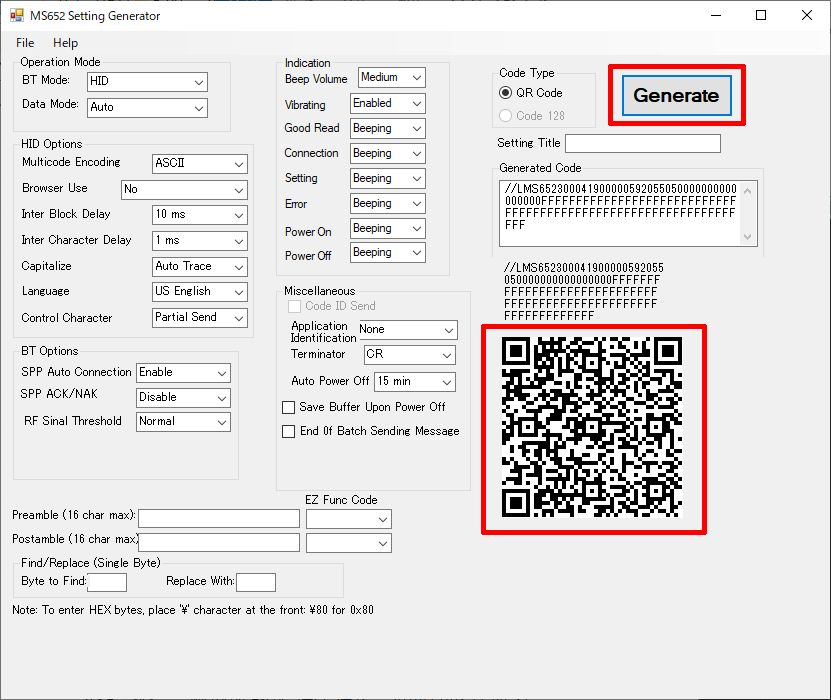Expand the Capitalize dropdown

(x=200, y=267)
